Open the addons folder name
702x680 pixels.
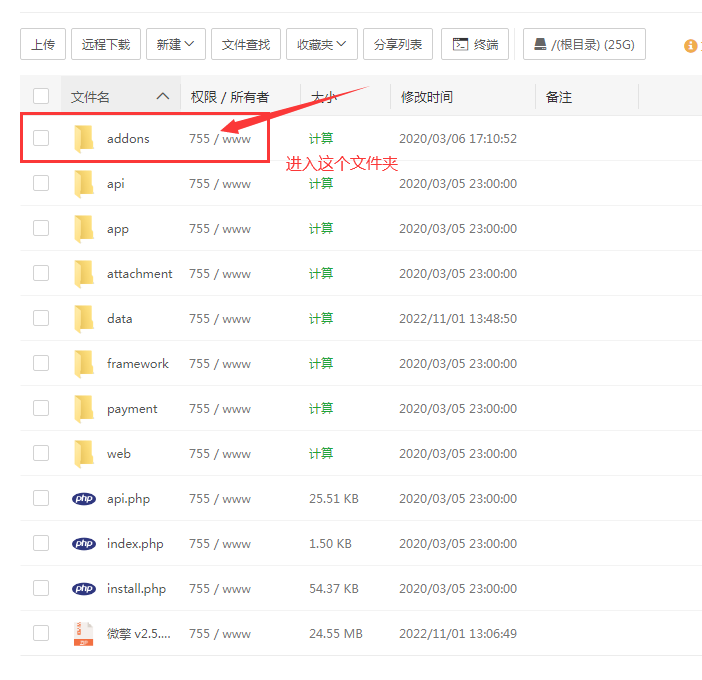point(128,139)
